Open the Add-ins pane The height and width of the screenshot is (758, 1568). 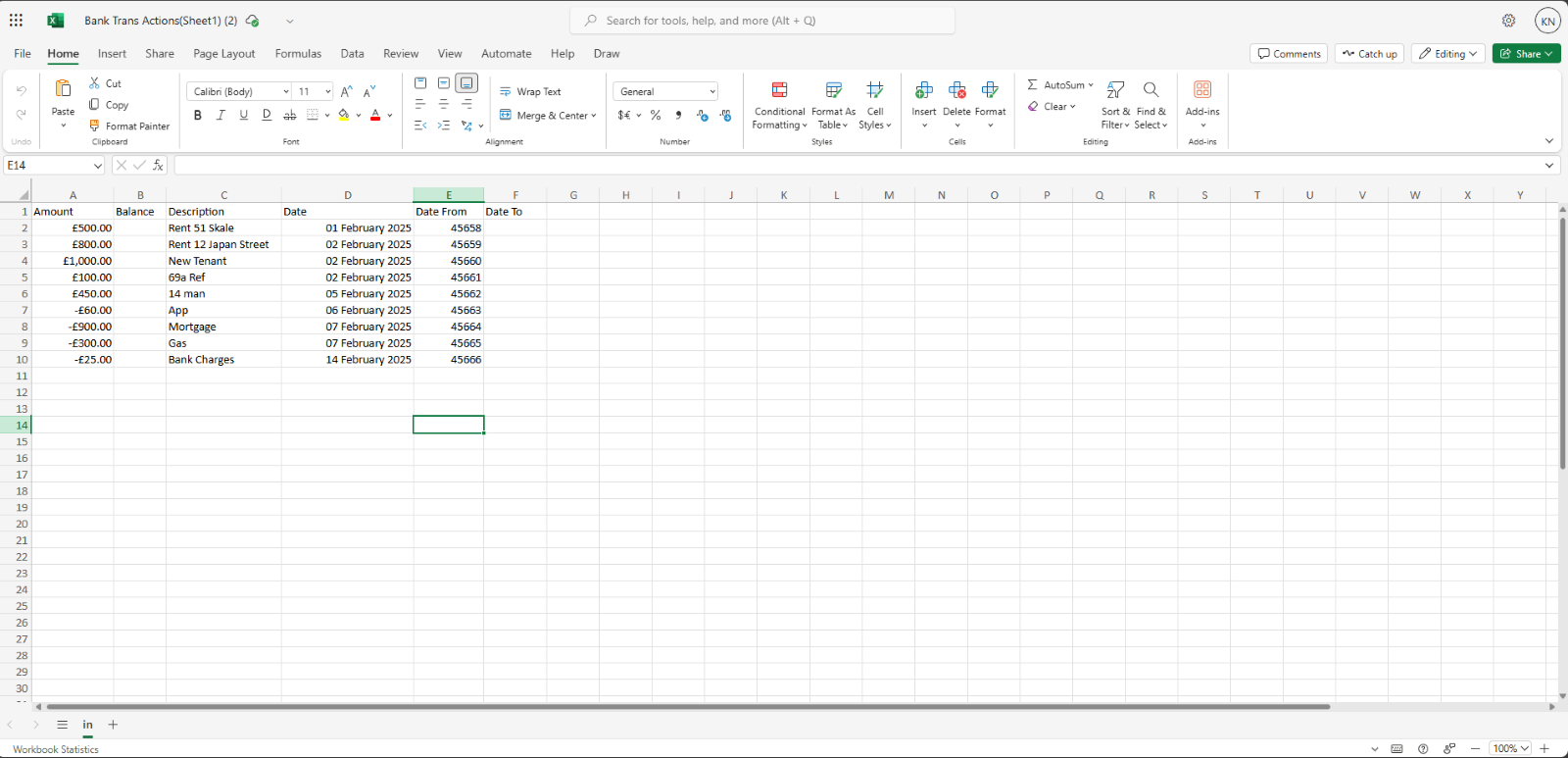click(x=1202, y=104)
